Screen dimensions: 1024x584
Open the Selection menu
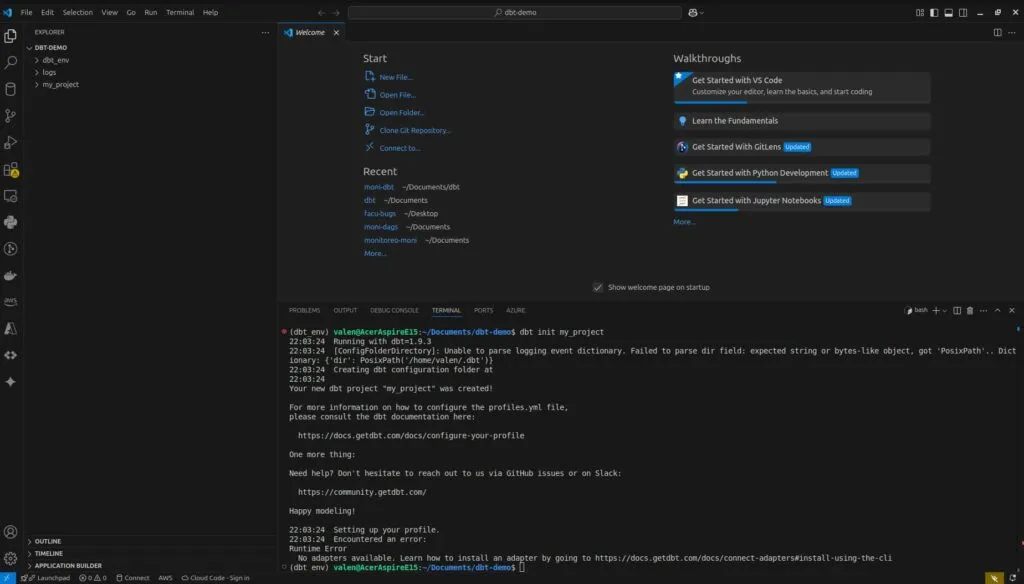(x=77, y=12)
